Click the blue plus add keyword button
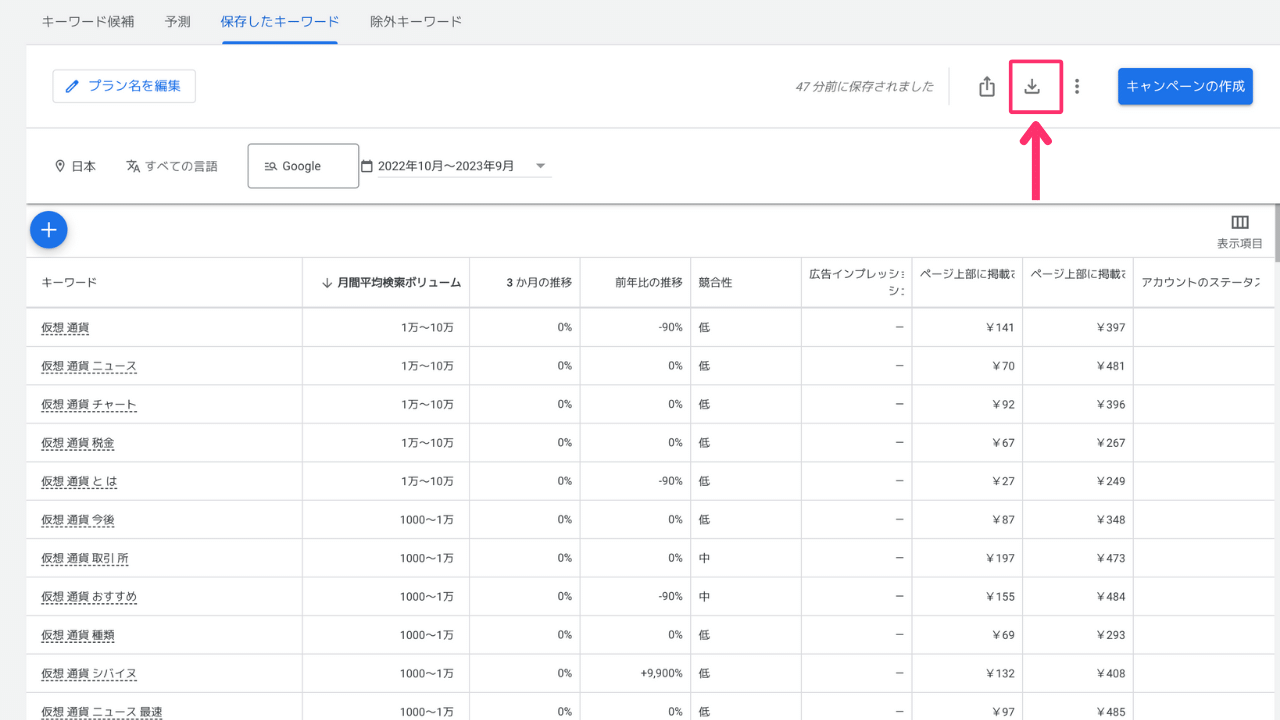Viewport: 1280px width, 720px height. tap(48, 230)
